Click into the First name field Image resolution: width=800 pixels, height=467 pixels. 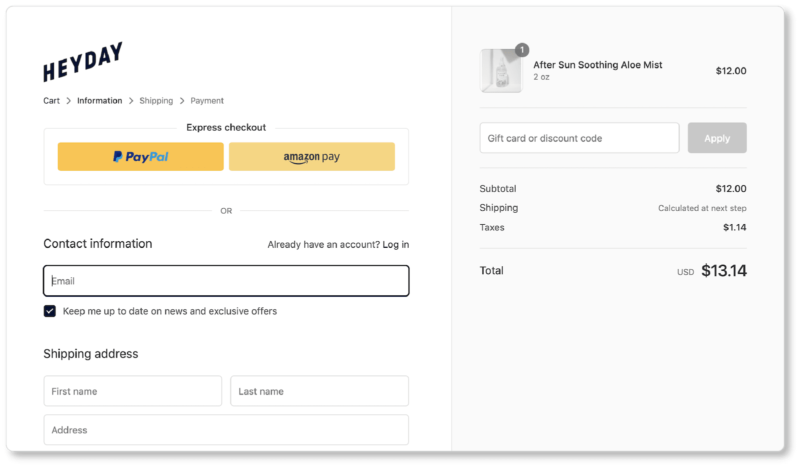(x=132, y=391)
